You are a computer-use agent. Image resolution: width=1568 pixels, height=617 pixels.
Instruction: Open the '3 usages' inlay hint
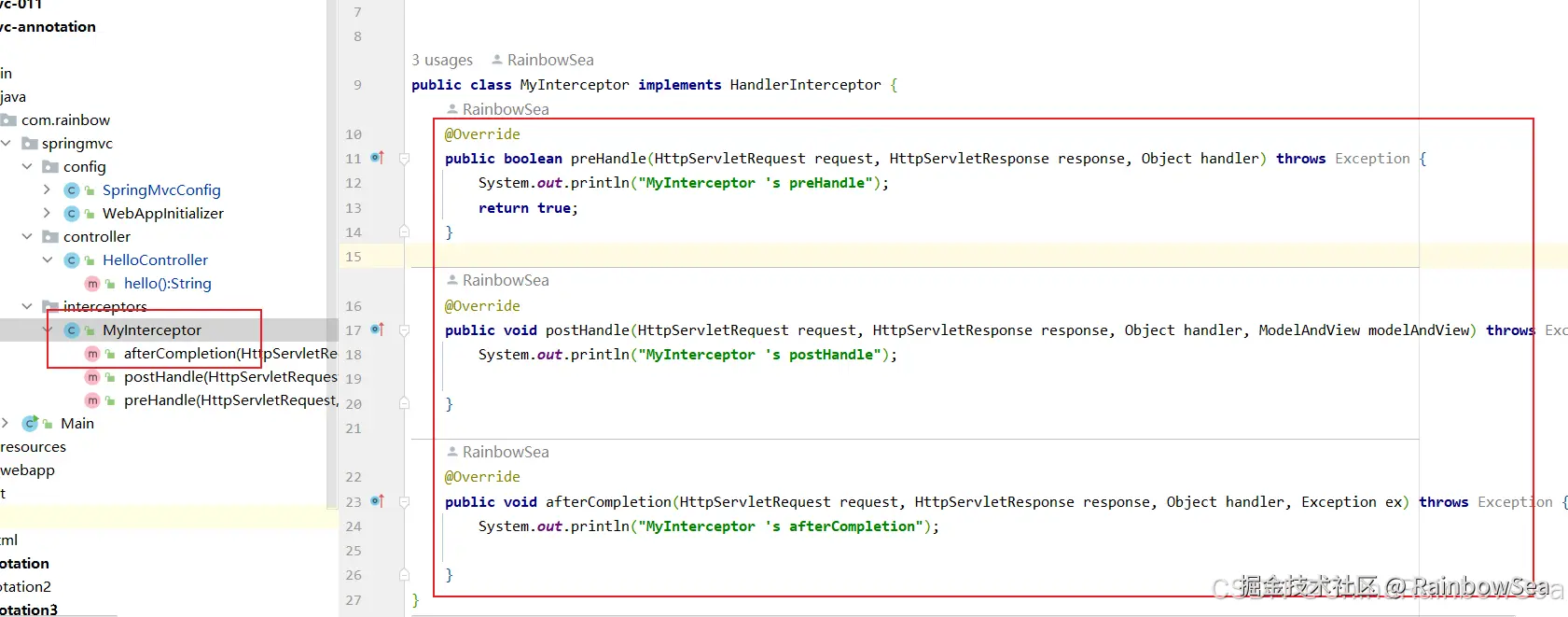click(x=442, y=60)
